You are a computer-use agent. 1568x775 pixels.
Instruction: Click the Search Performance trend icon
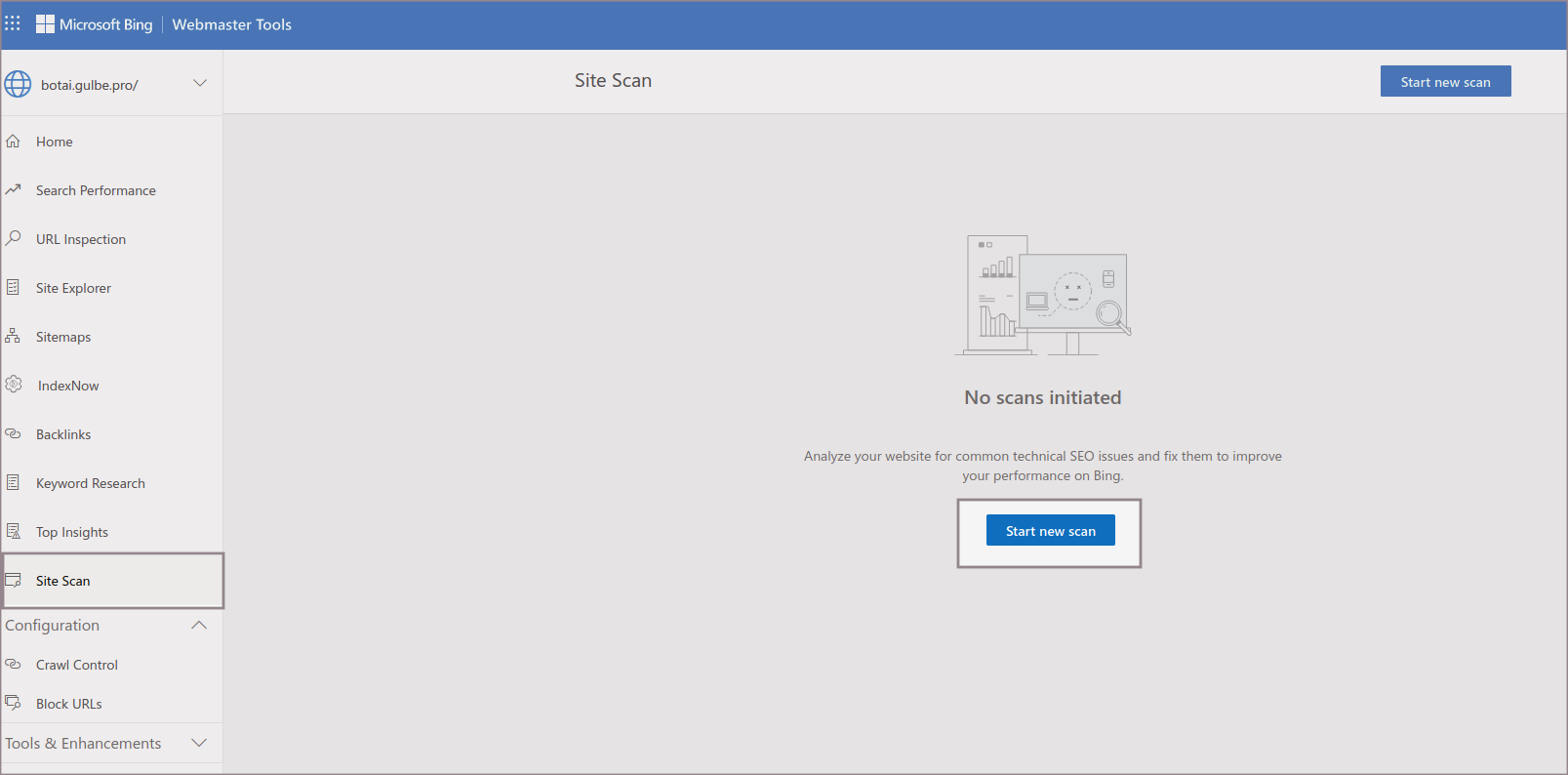point(13,190)
